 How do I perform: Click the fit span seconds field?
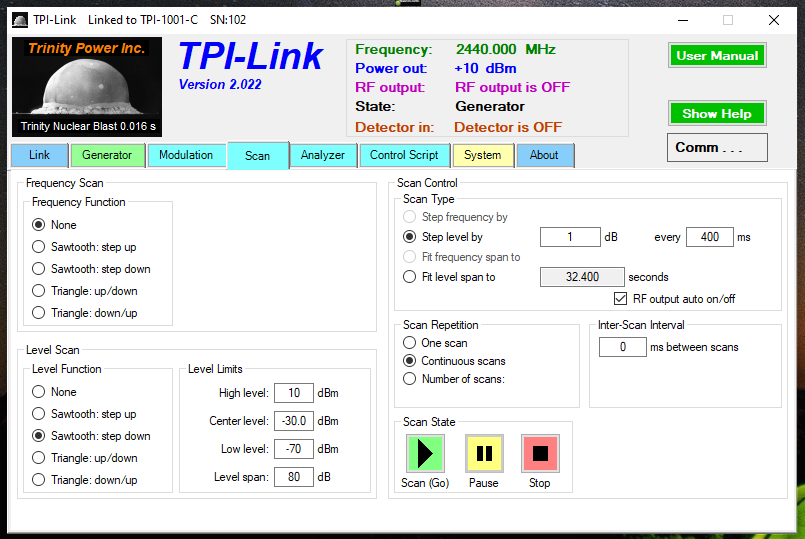point(582,277)
